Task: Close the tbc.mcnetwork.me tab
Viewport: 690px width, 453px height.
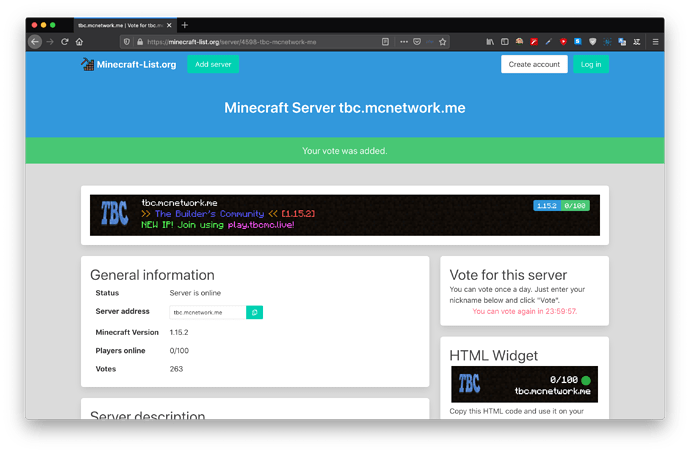Action: (x=169, y=26)
